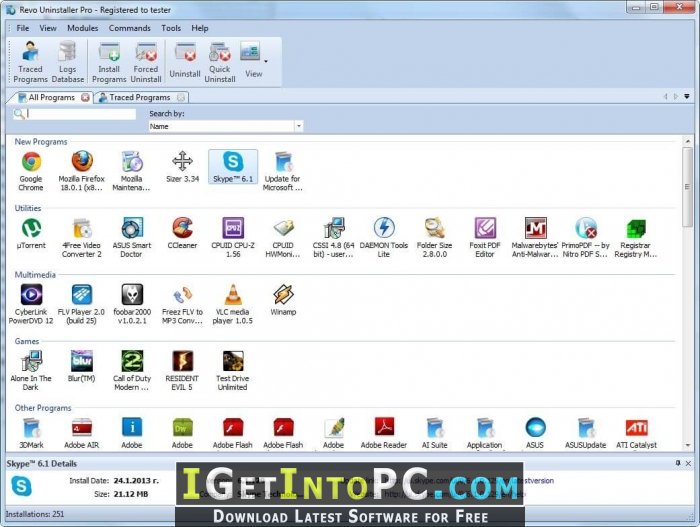Select the ATI Catalyst icon
Screen dimensions: 700x527
coord(636,433)
